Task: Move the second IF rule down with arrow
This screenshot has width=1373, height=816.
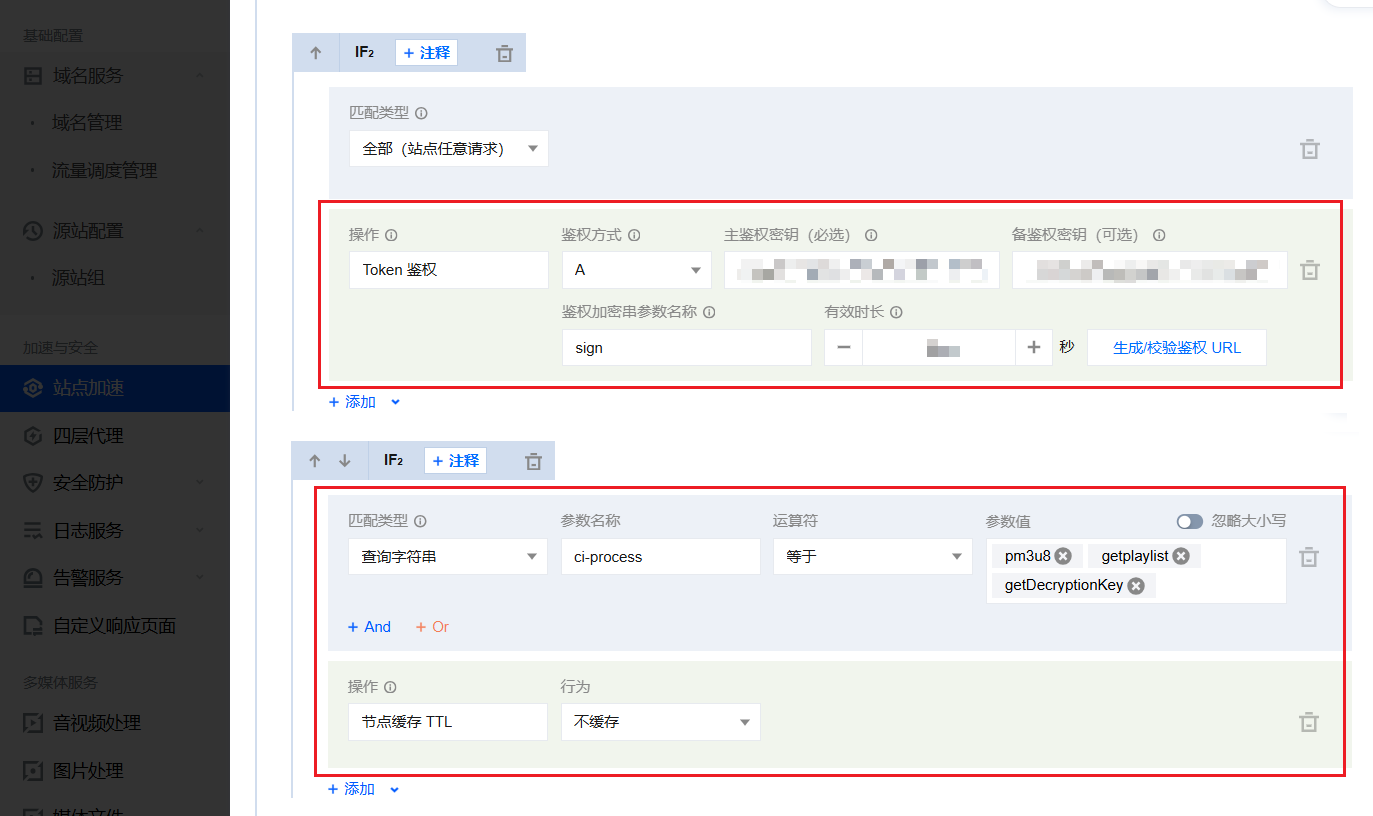Action: 345,461
